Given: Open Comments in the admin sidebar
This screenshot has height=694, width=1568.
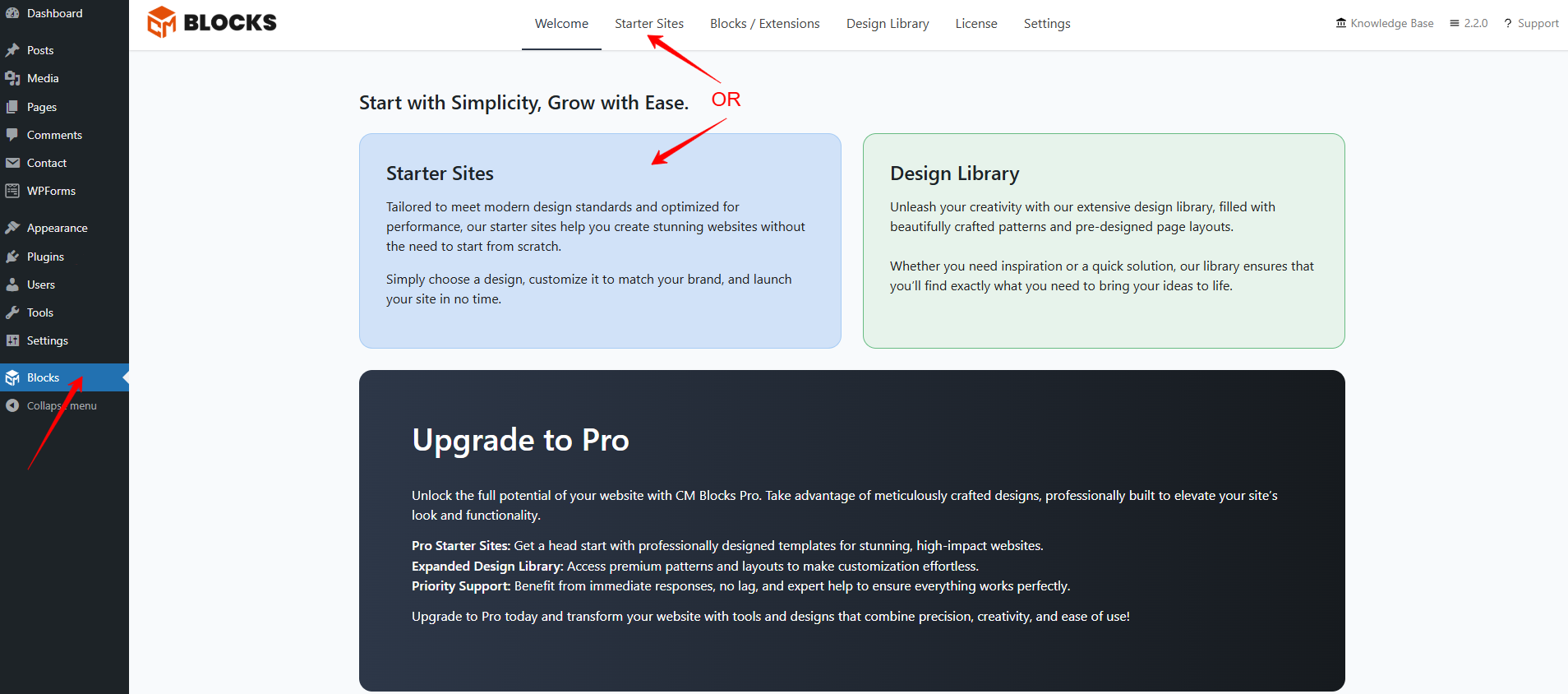Looking at the screenshot, I should [64, 135].
